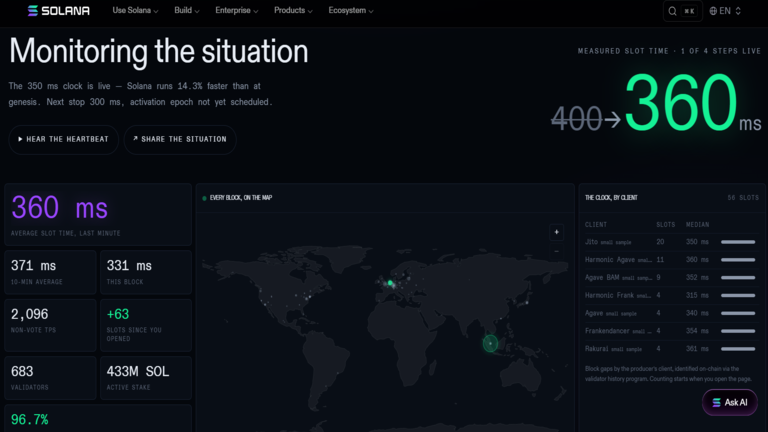Viewport: 768px width, 432px height.
Task: Click the CLIENT column header
Action: tap(596, 224)
